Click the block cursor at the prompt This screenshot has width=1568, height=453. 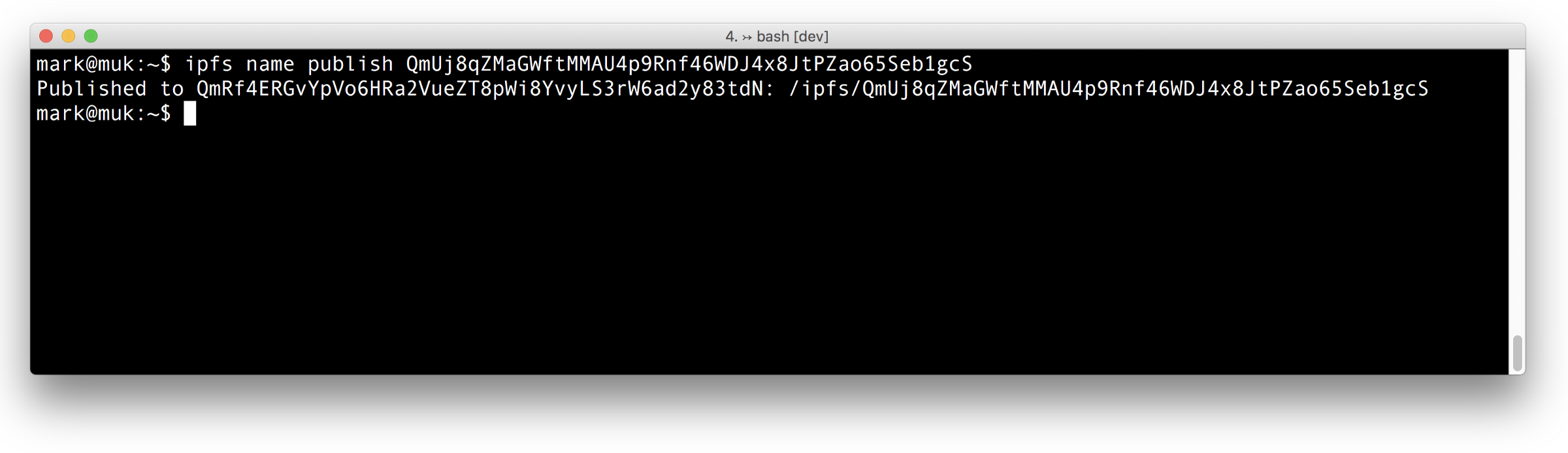[190, 113]
